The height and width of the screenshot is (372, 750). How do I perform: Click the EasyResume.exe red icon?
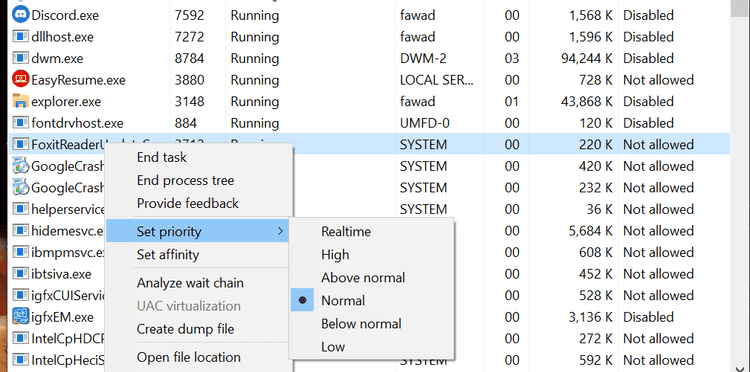(20, 79)
